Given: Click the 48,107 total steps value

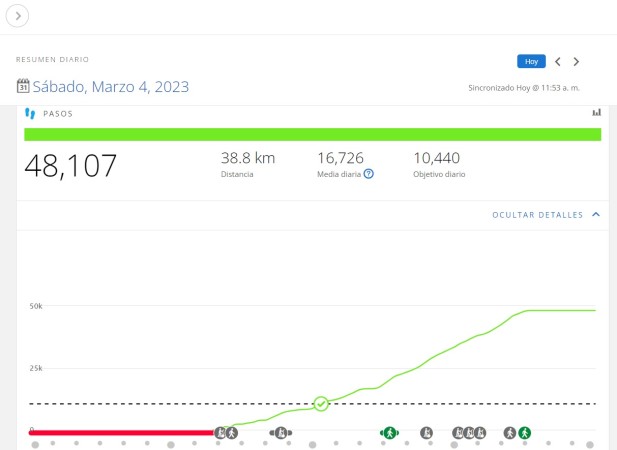Looking at the screenshot, I should (x=70, y=166).
